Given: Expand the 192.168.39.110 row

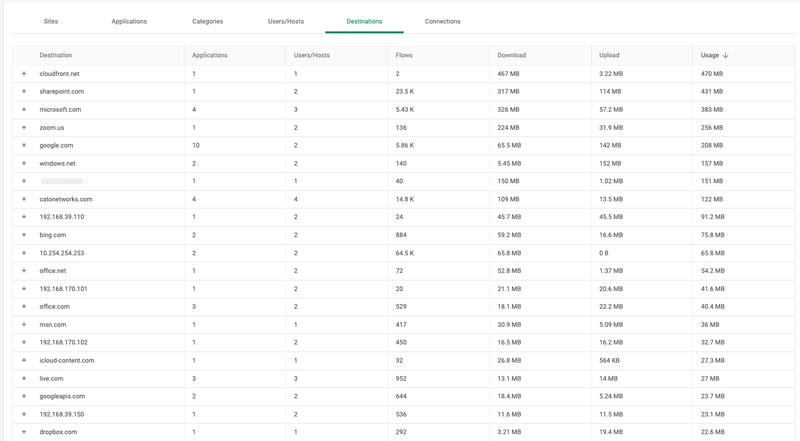Looking at the screenshot, I should [x=24, y=217].
